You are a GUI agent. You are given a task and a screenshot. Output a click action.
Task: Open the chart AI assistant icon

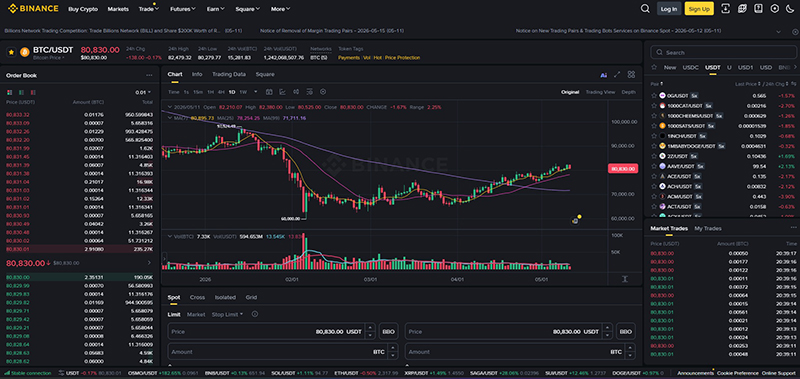tap(604, 75)
